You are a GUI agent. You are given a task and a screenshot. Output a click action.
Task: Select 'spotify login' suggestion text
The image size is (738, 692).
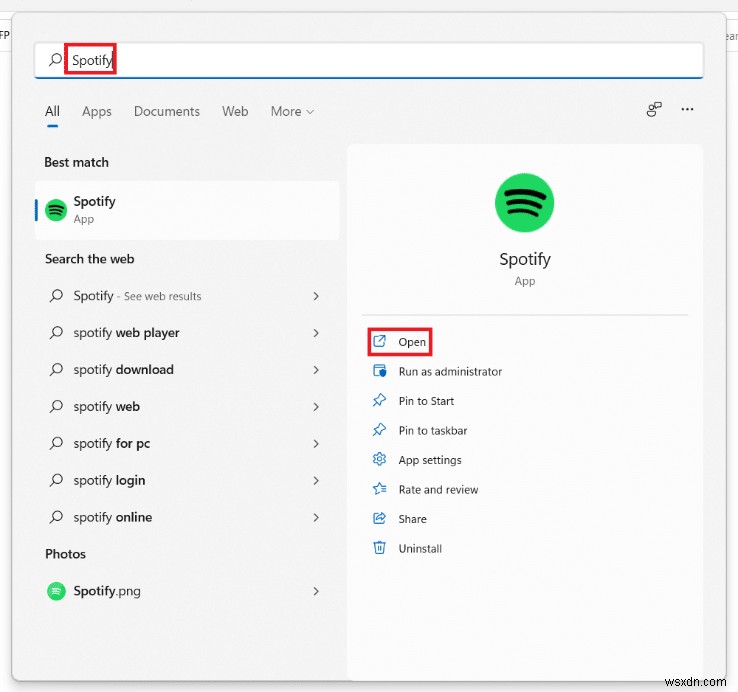109,480
